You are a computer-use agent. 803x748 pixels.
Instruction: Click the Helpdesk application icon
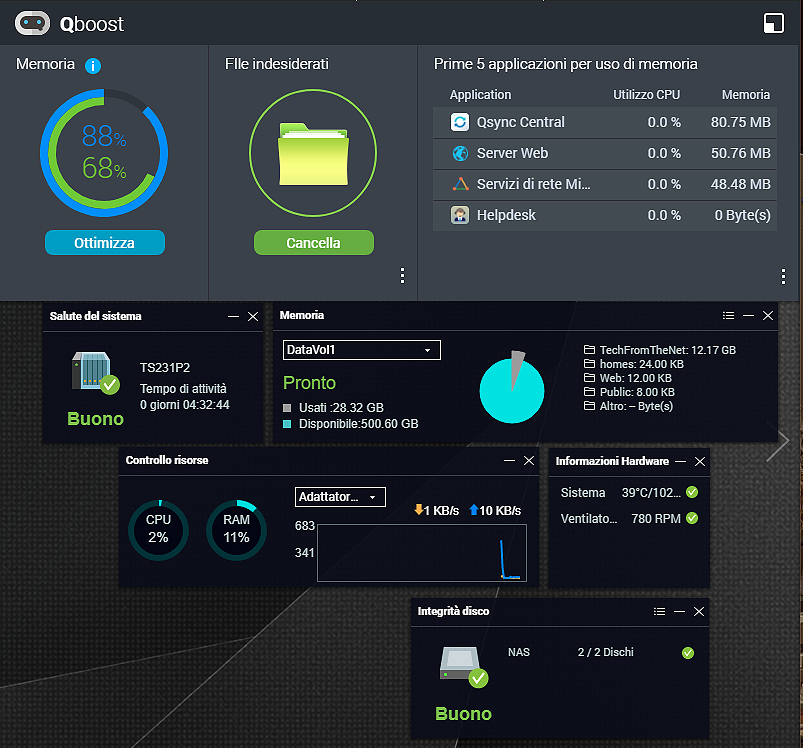click(x=460, y=215)
